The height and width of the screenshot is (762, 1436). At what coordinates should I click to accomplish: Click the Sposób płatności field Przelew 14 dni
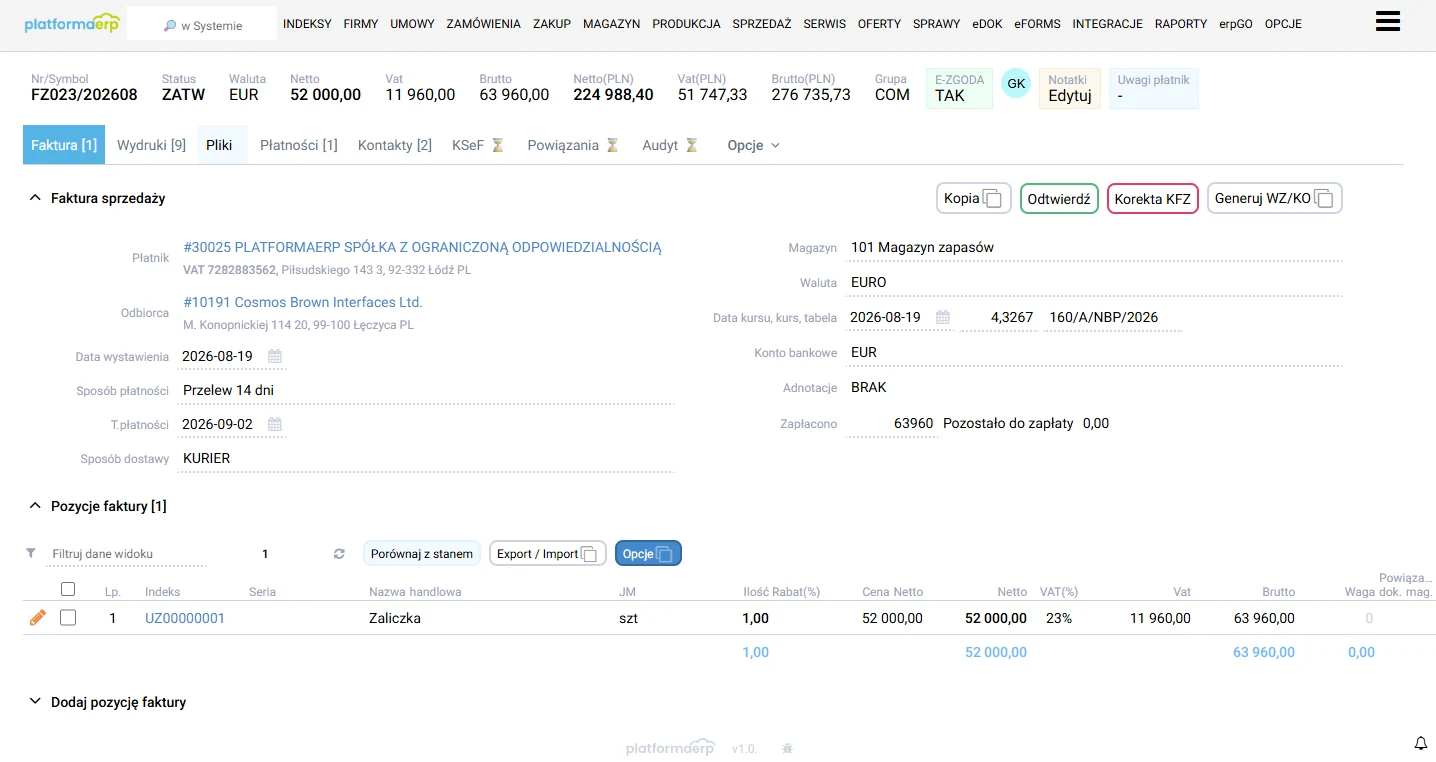pos(426,391)
